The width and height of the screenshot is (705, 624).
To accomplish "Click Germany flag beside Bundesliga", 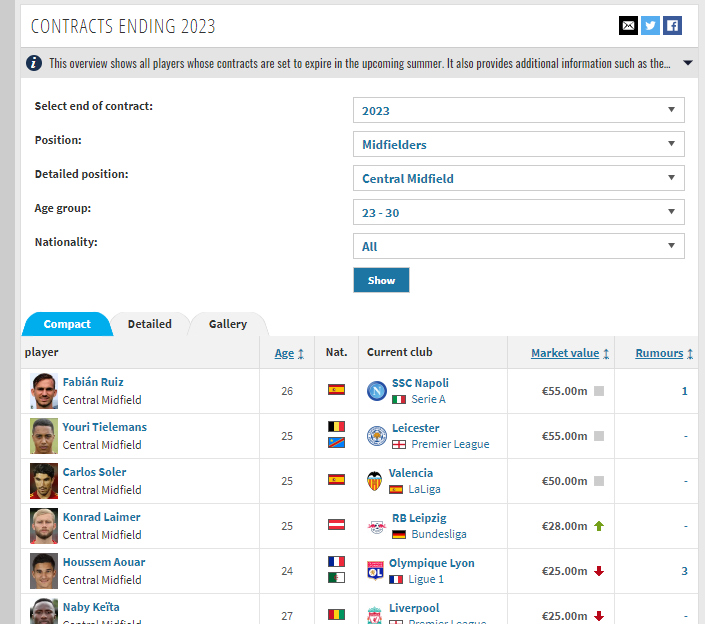I will [399, 534].
